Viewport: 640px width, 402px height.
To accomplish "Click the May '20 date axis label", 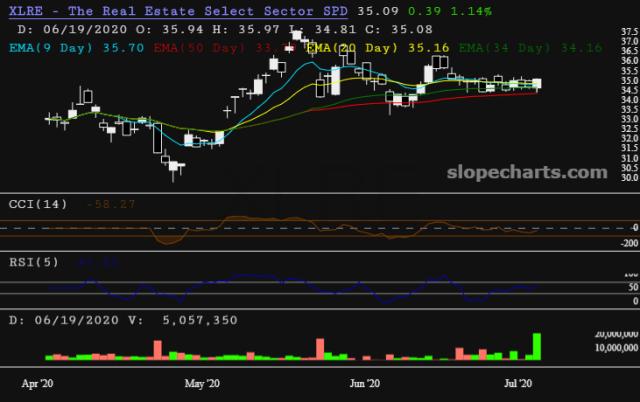I will click(x=202, y=382).
